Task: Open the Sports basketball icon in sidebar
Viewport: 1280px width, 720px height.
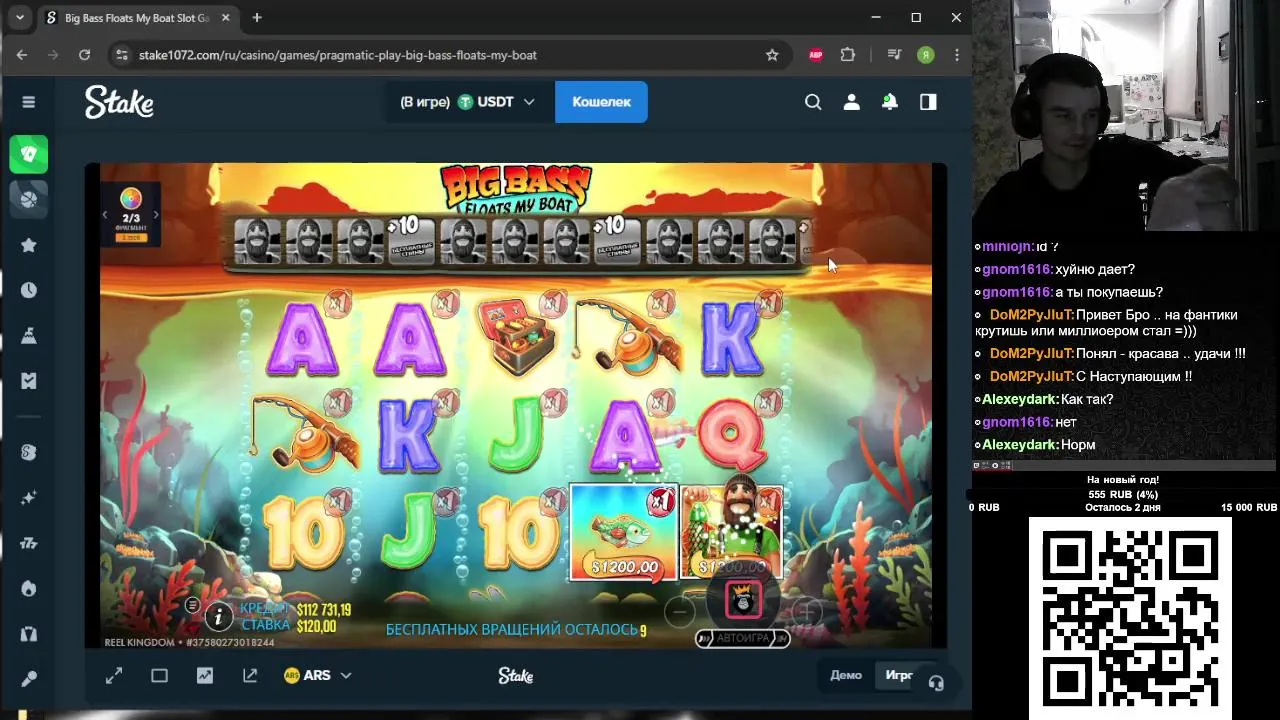Action: tap(29, 199)
